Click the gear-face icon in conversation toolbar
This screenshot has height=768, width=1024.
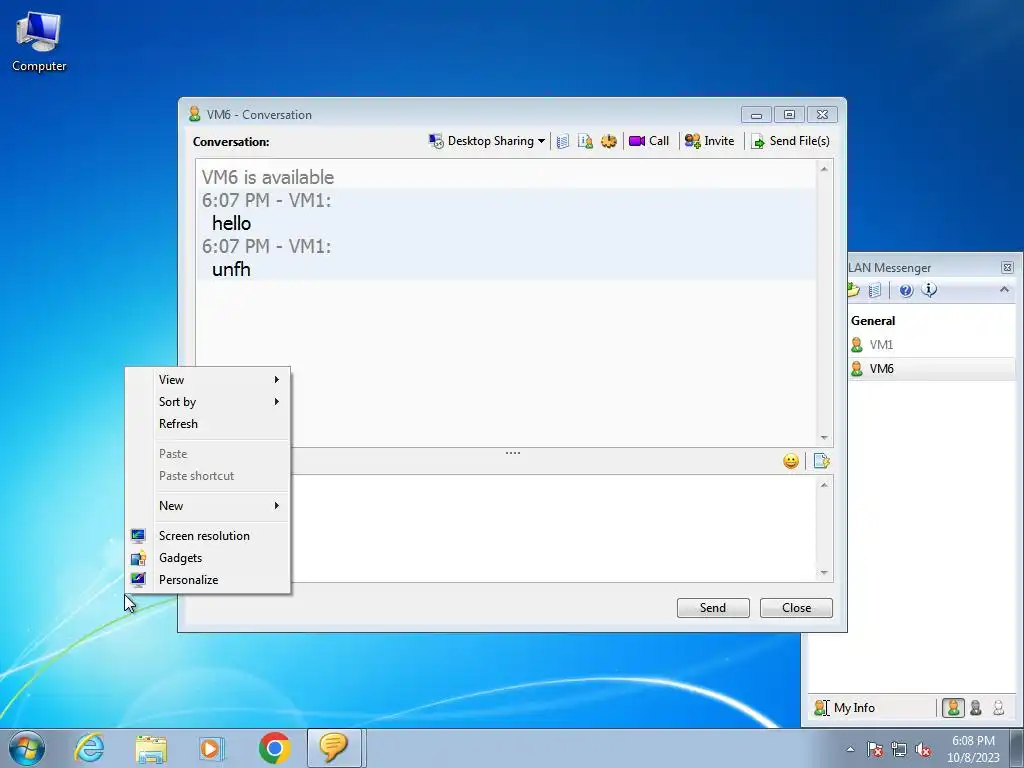tap(609, 141)
